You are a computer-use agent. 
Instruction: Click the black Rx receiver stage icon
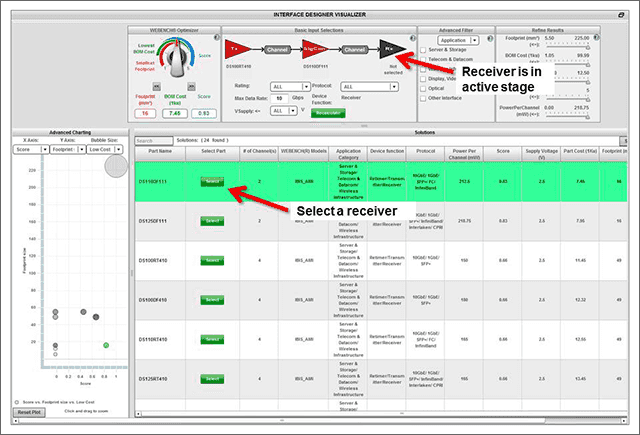[389, 48]
